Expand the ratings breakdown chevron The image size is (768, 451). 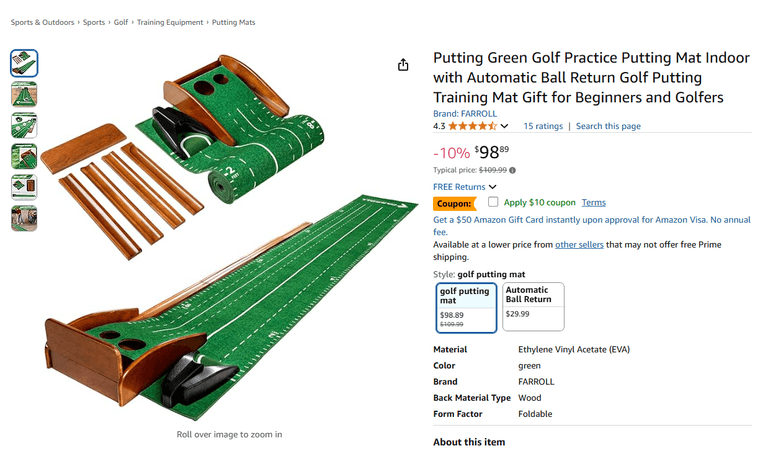504,126
